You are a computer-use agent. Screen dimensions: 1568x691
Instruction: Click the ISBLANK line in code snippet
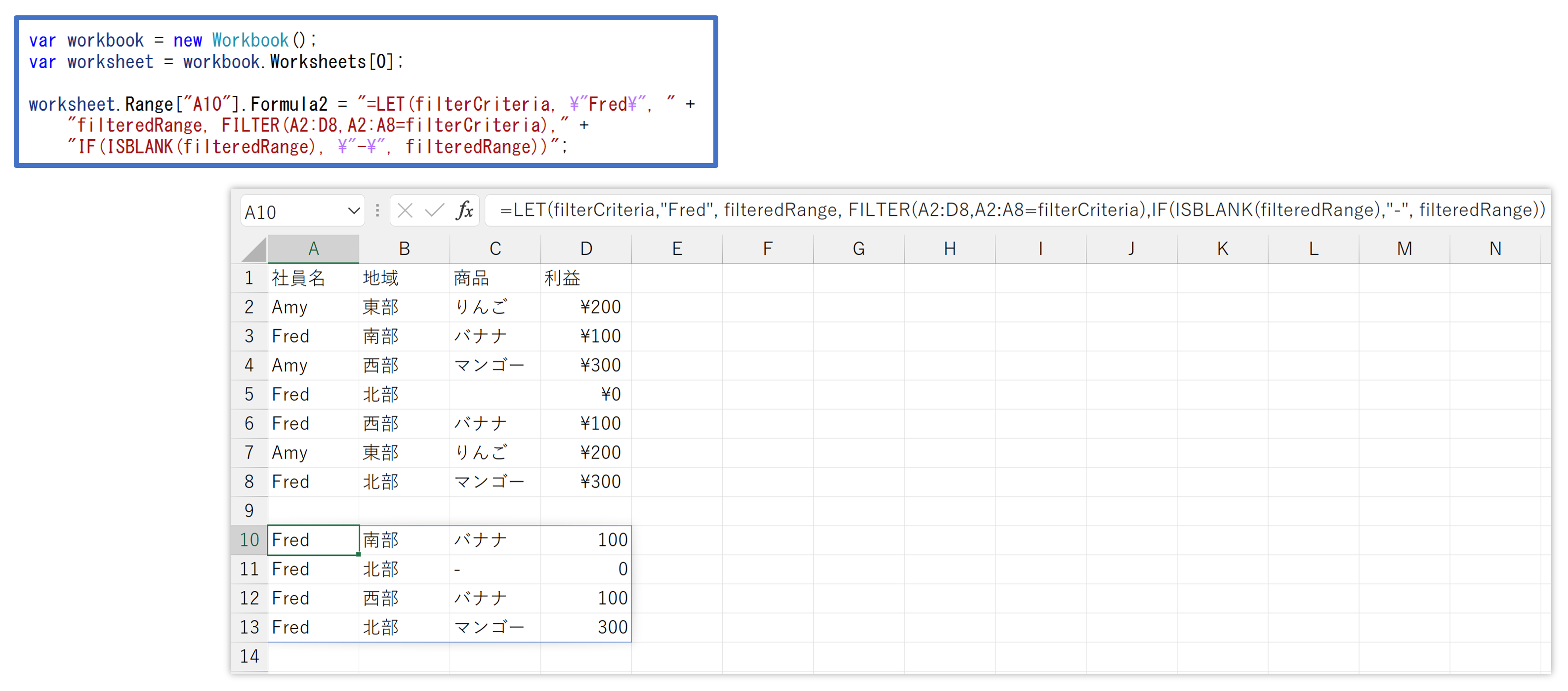[317, 147]
